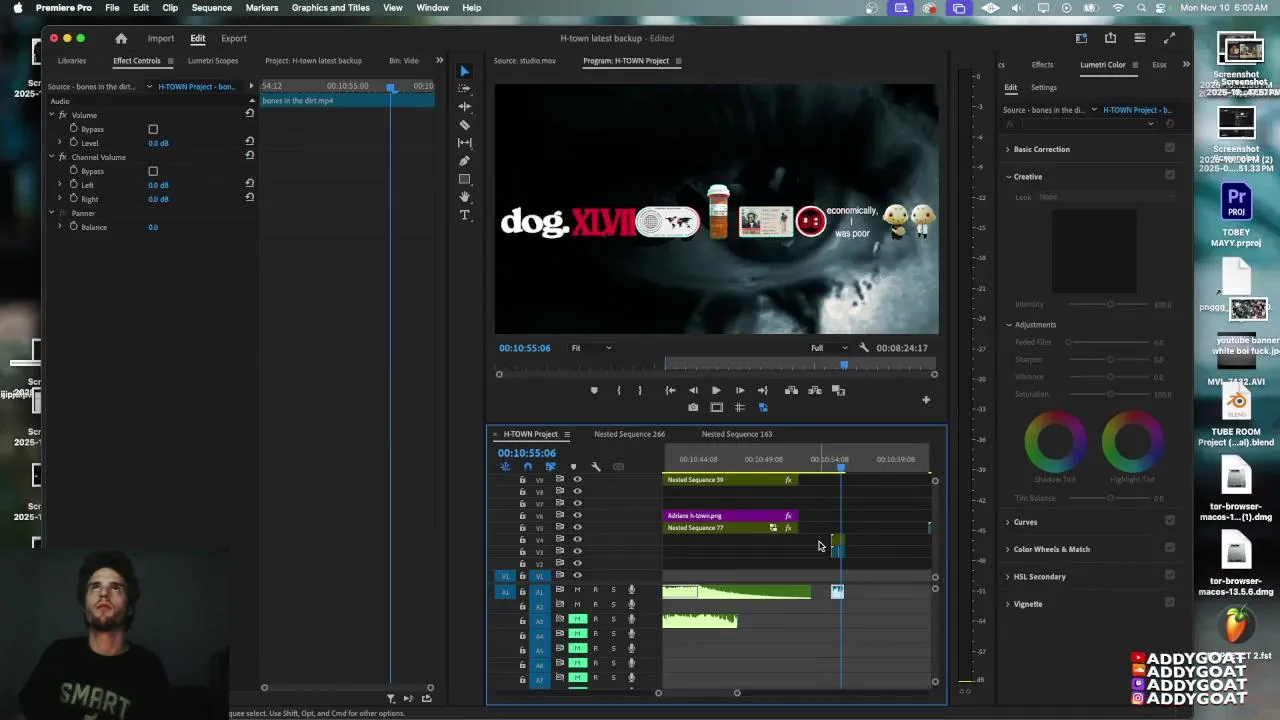Select the Selection arrow tool

coord(464,71)
